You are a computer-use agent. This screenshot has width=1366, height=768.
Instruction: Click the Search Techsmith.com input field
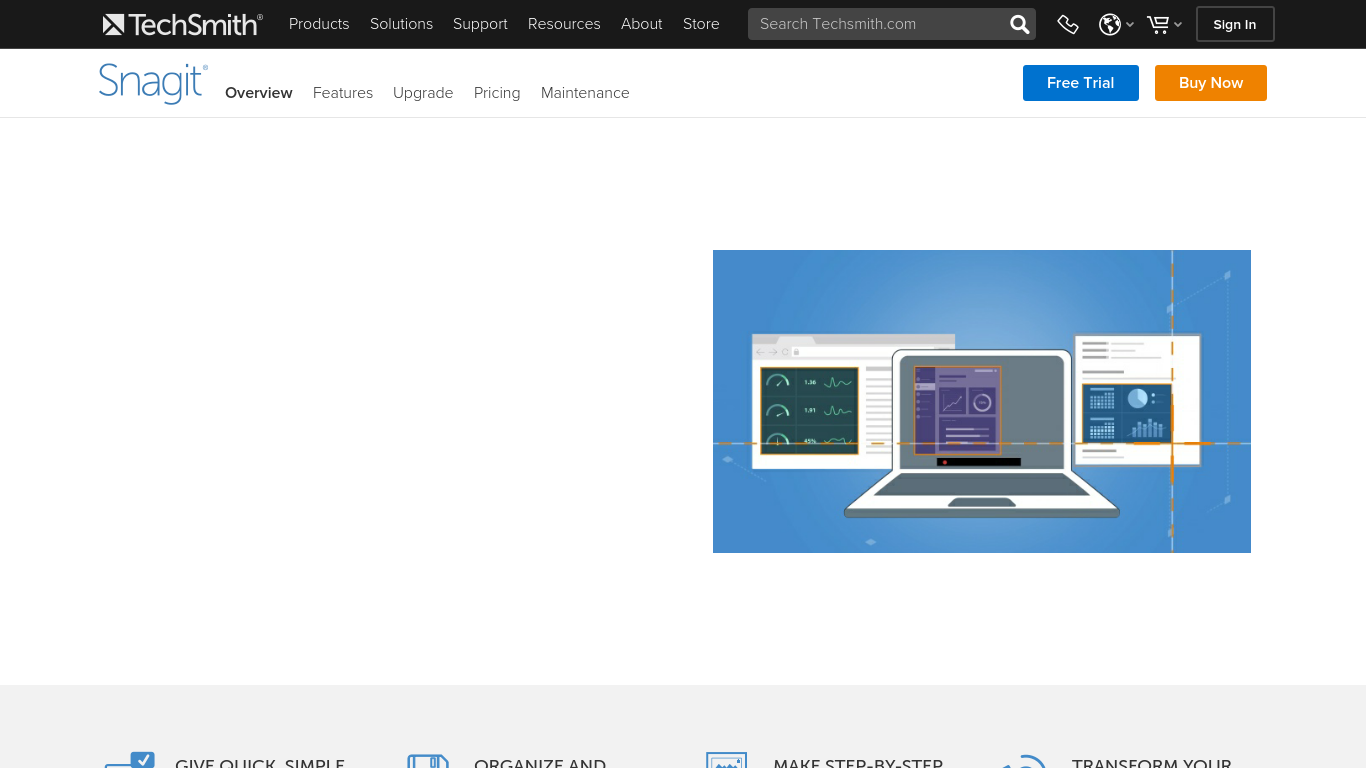(x=880, y=23)
